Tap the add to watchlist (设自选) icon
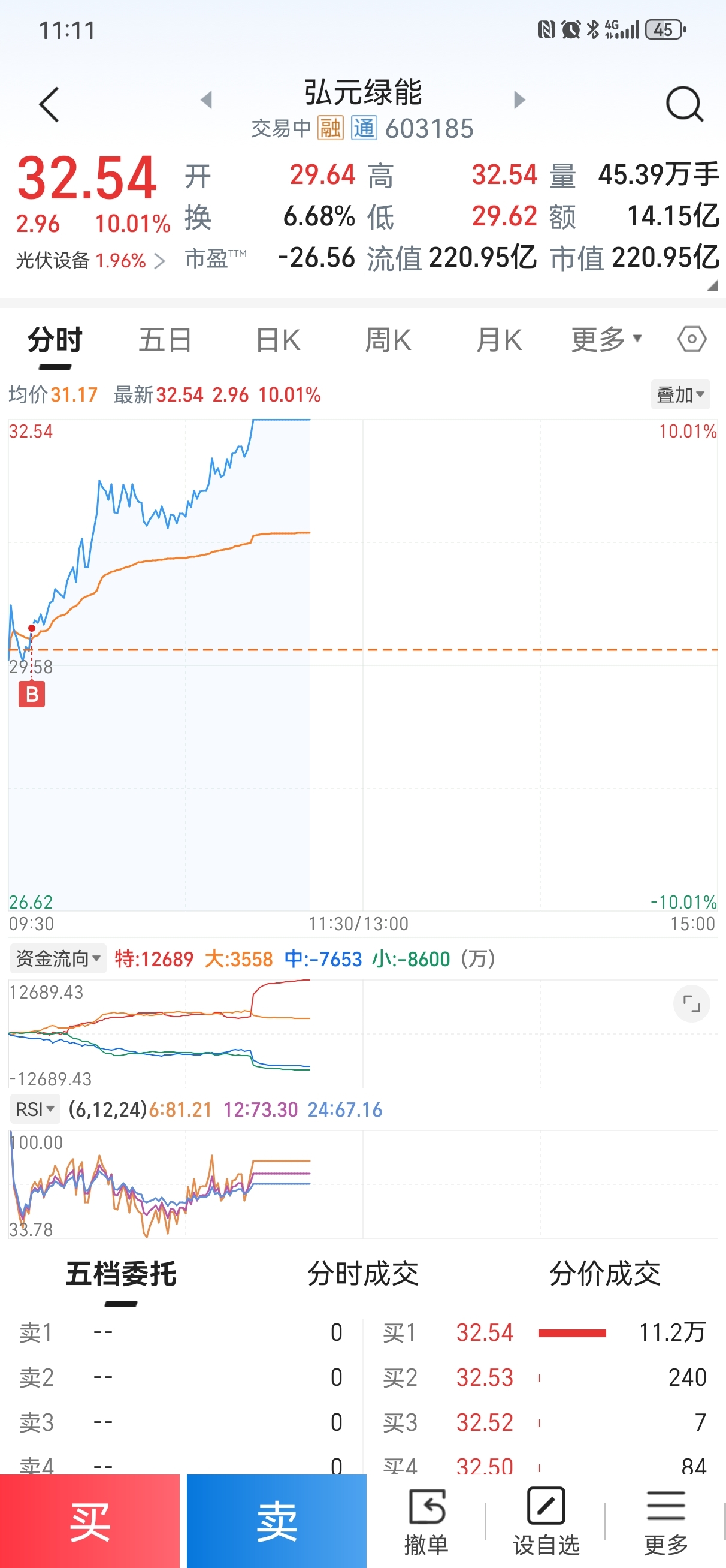726x1568 pixels. pos(546,1519)
